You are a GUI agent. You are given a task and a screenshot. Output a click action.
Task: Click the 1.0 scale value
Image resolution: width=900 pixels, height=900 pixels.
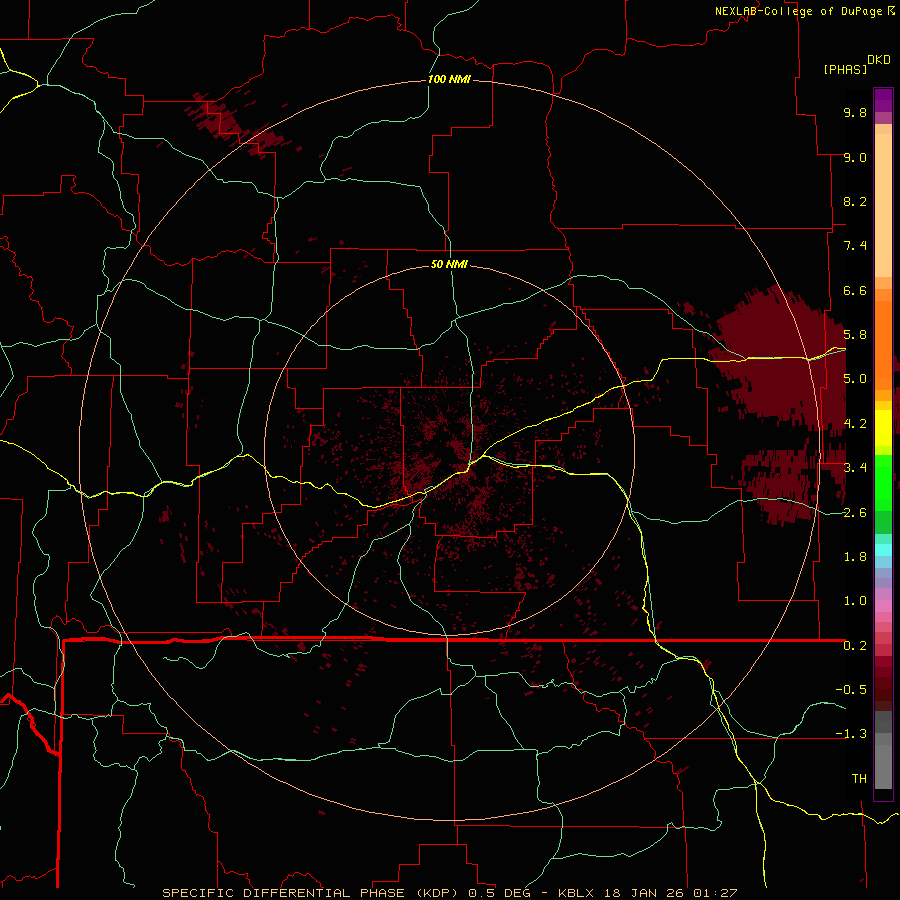tap(855, 601)
